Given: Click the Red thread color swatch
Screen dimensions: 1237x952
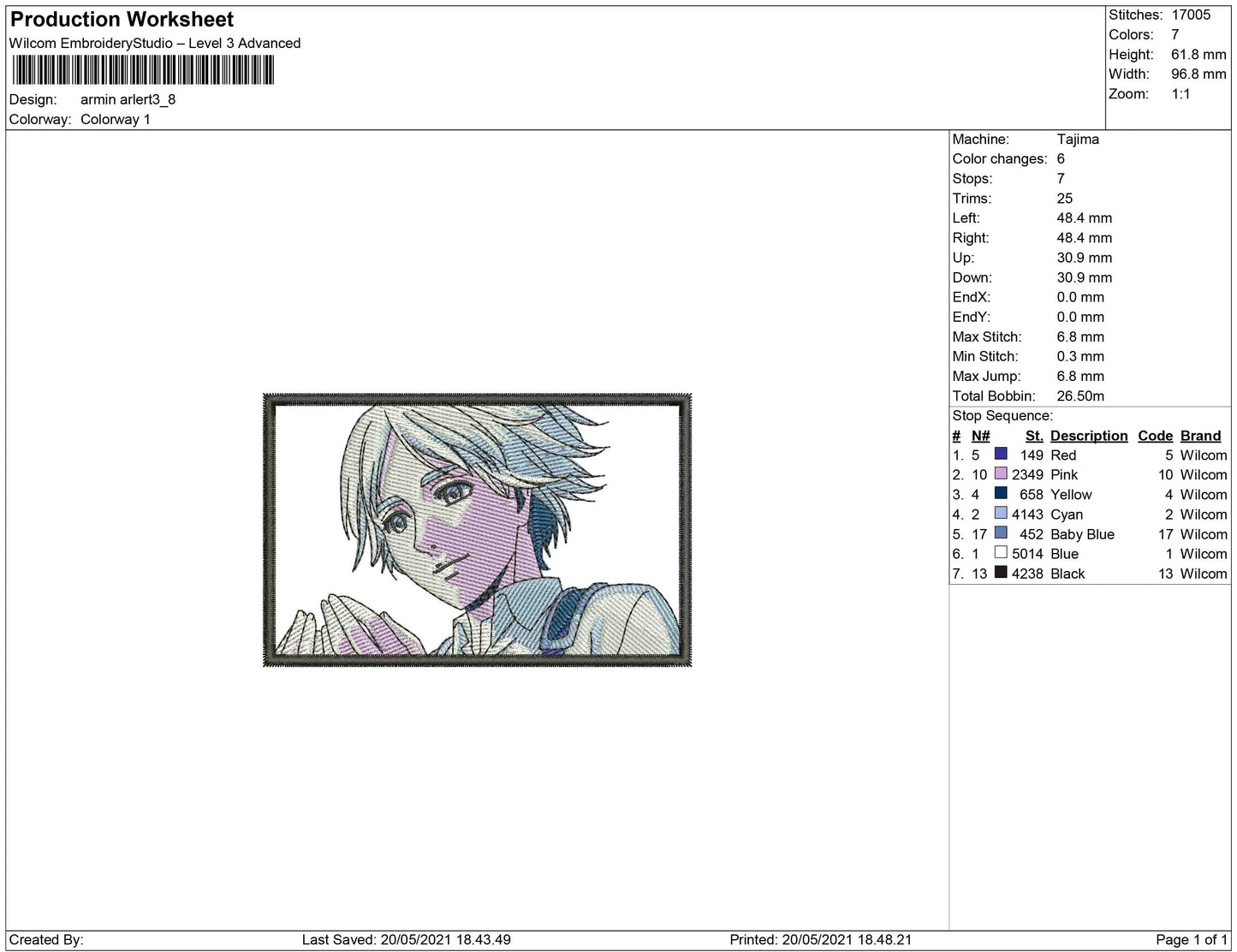Looking at the screenshot, I should (1001, 454).
